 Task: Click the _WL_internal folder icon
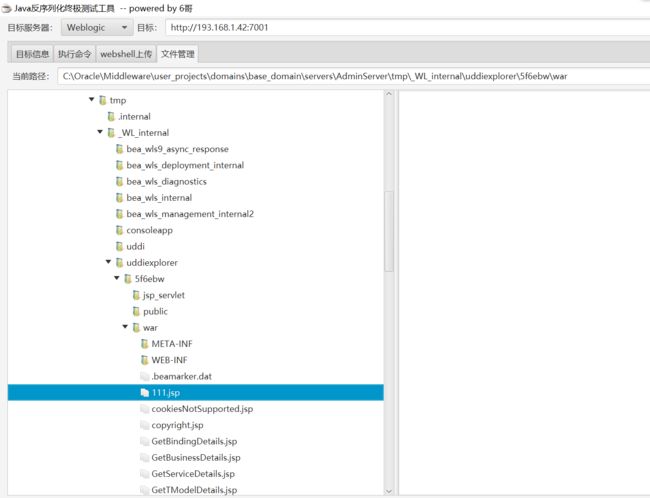pos(111,133)
